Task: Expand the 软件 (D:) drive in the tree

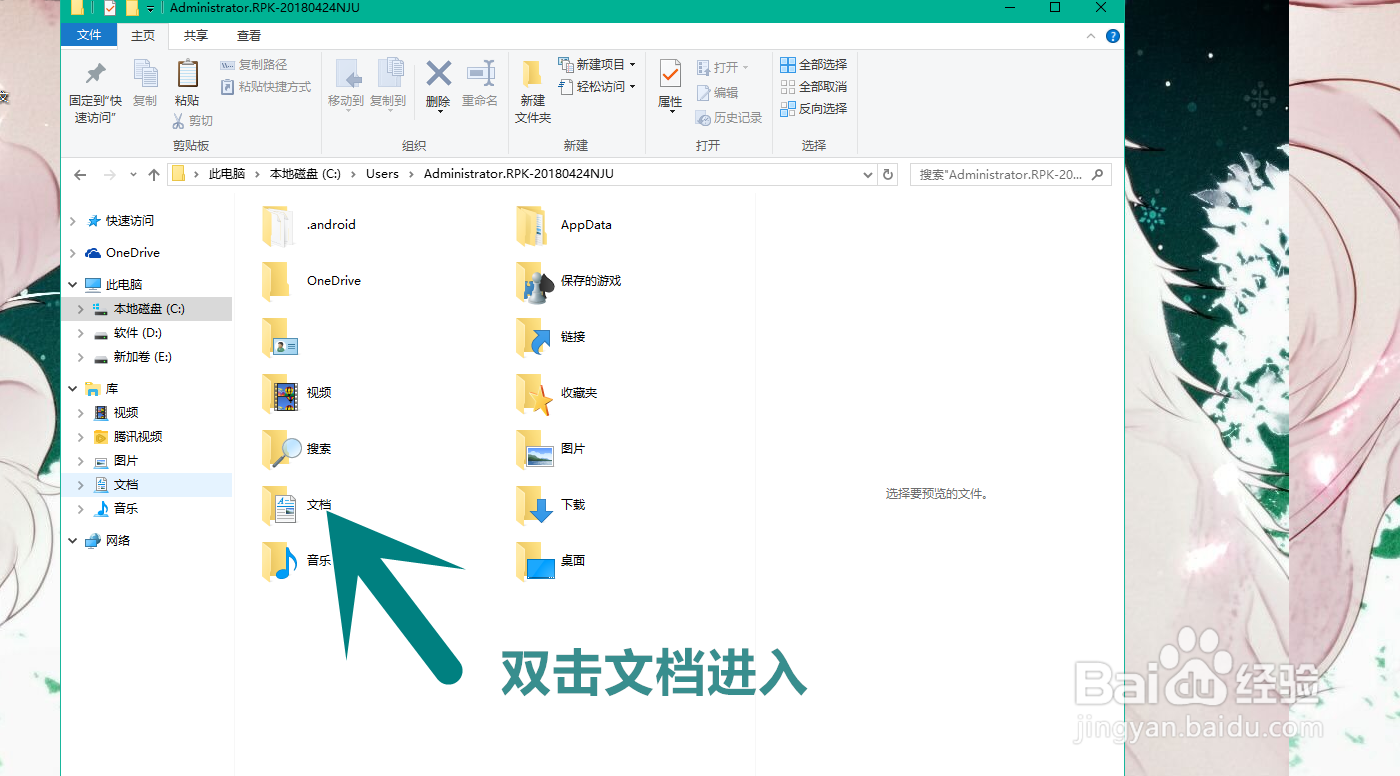Action: pos(80,333)
